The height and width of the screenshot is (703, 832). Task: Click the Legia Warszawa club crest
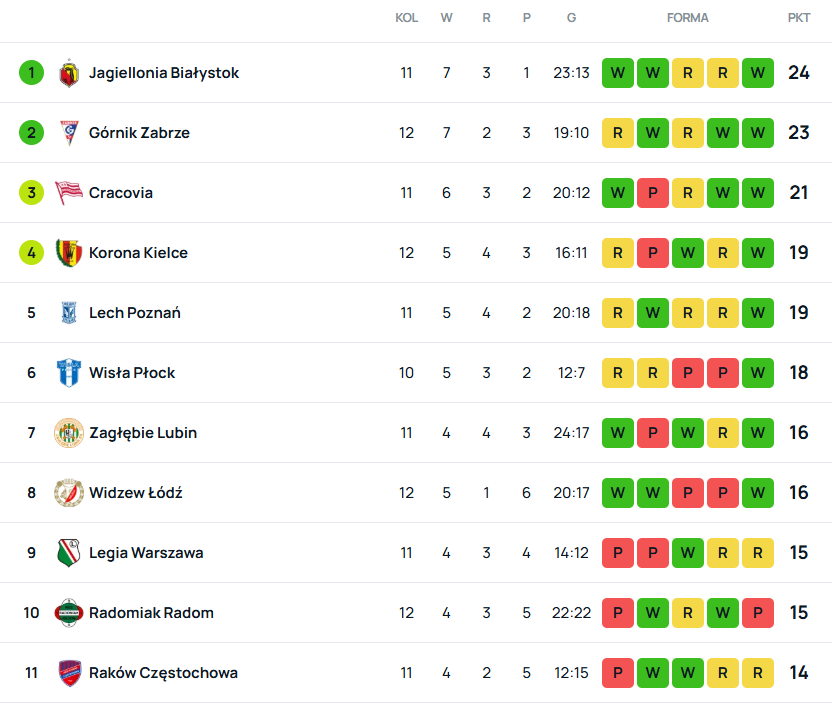click(x=68, y=553)
